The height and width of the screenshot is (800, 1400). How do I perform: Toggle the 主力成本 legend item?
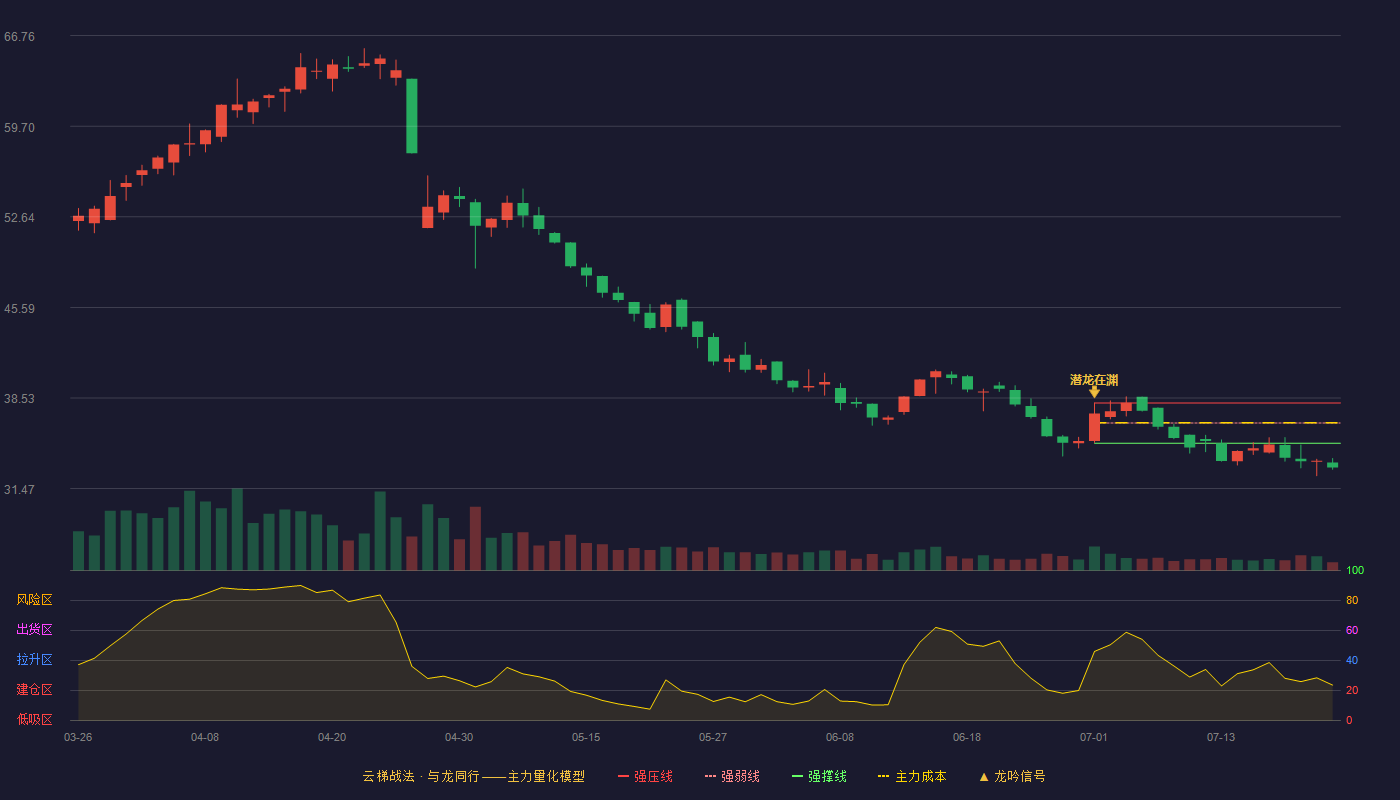coord(912,776)
